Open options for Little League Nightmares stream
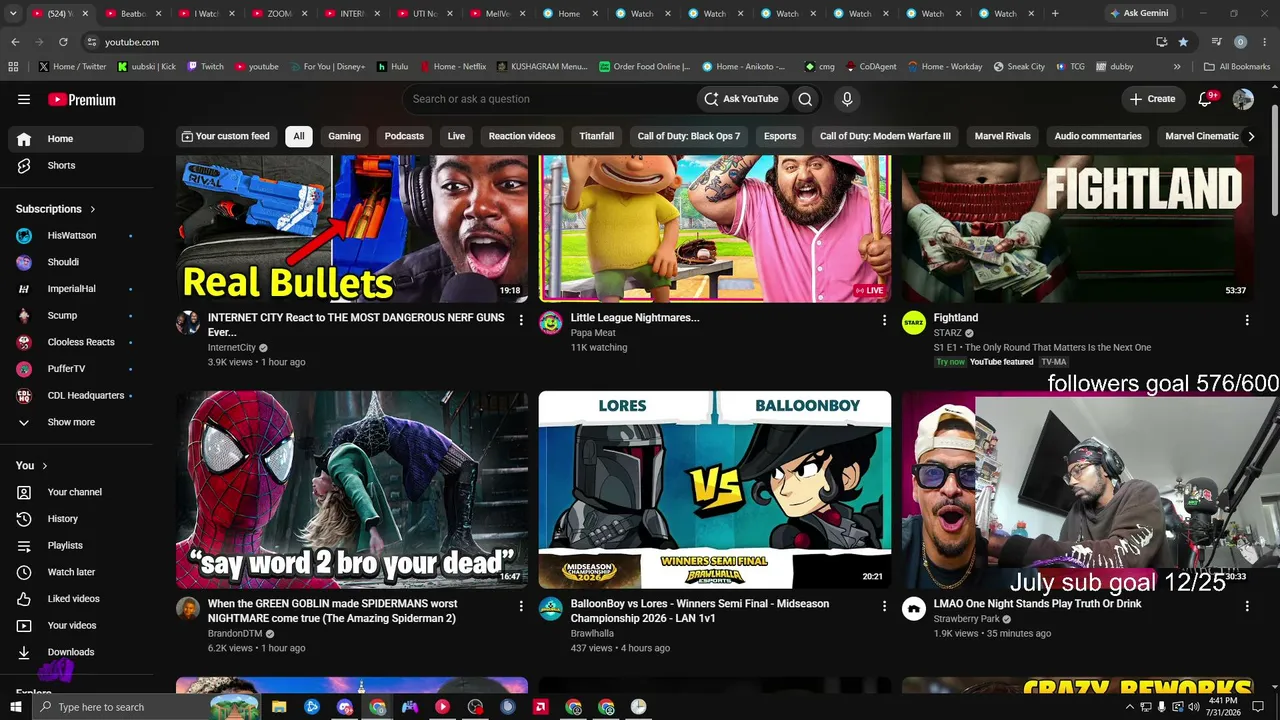 (x=884, y=320)
